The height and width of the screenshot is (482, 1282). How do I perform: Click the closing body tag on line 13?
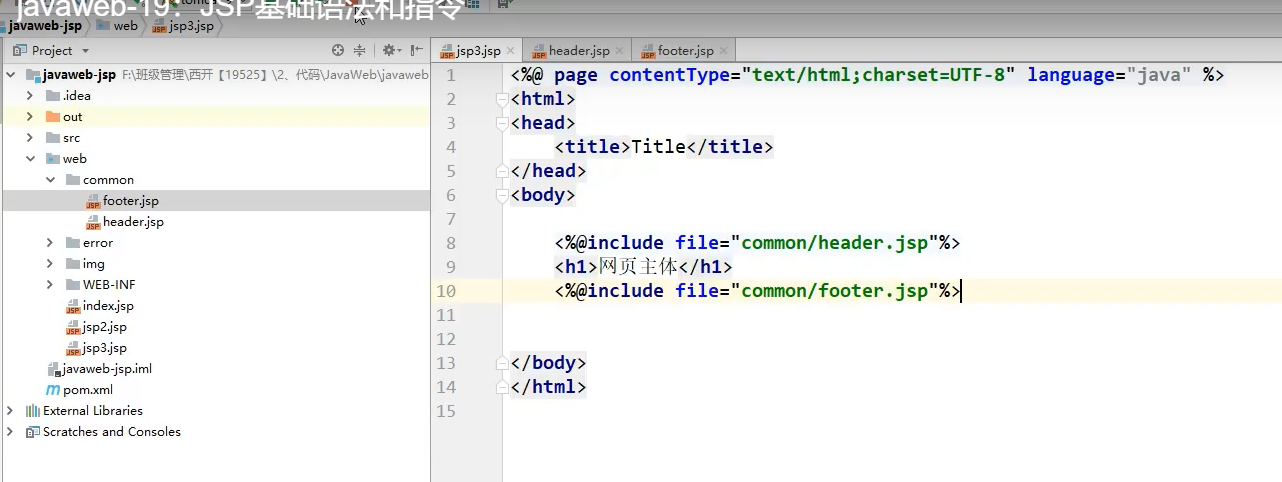tap(548, 363)
